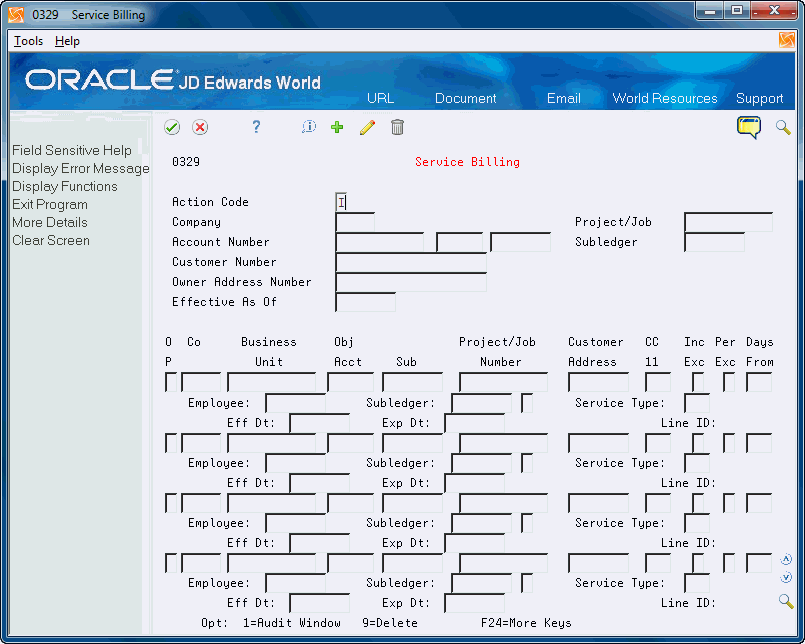
Task: Click the first row Per Exc field
Action: point(729,382)
